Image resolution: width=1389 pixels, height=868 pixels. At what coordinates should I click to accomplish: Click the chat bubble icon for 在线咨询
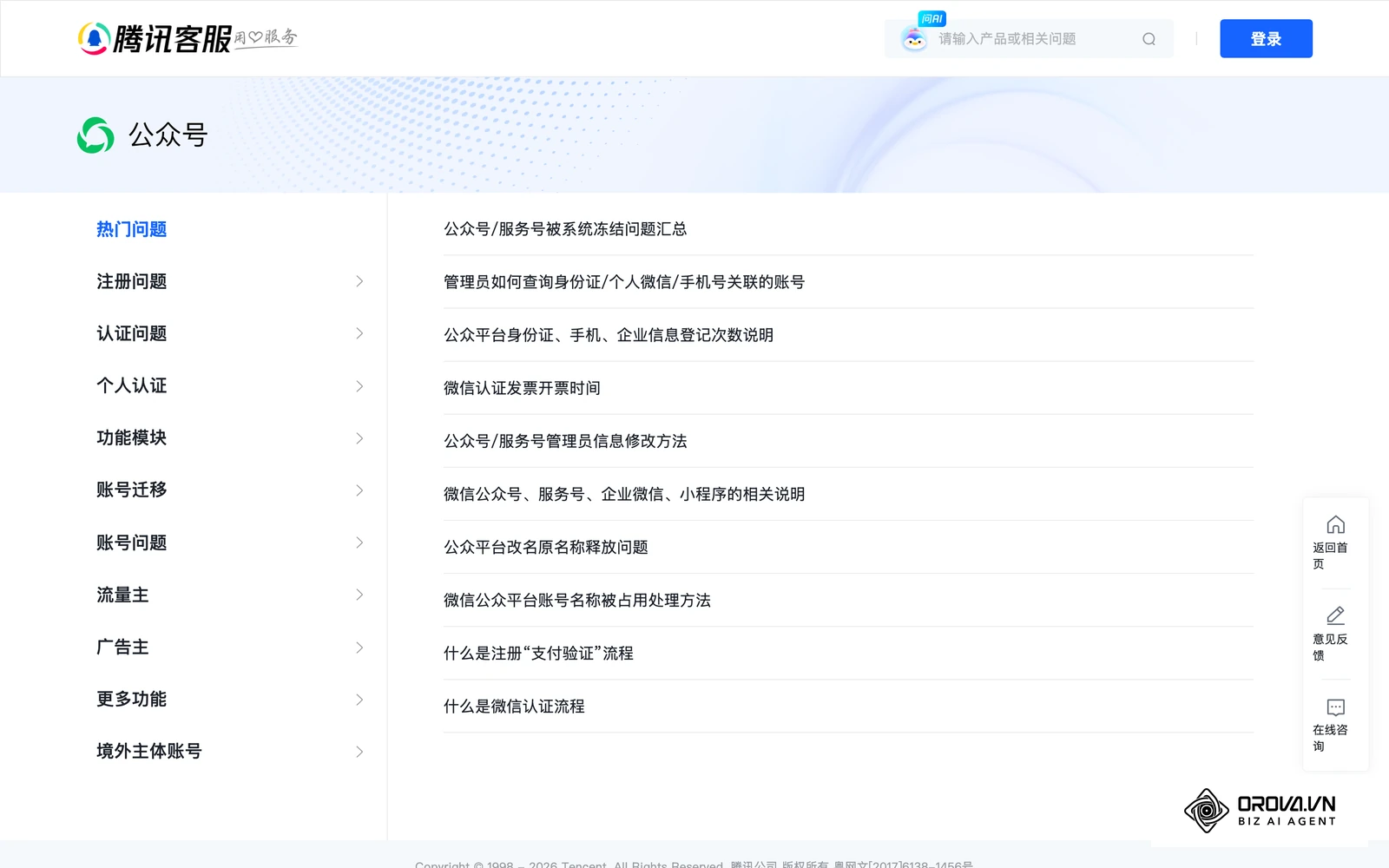[x=1335, y=707]
